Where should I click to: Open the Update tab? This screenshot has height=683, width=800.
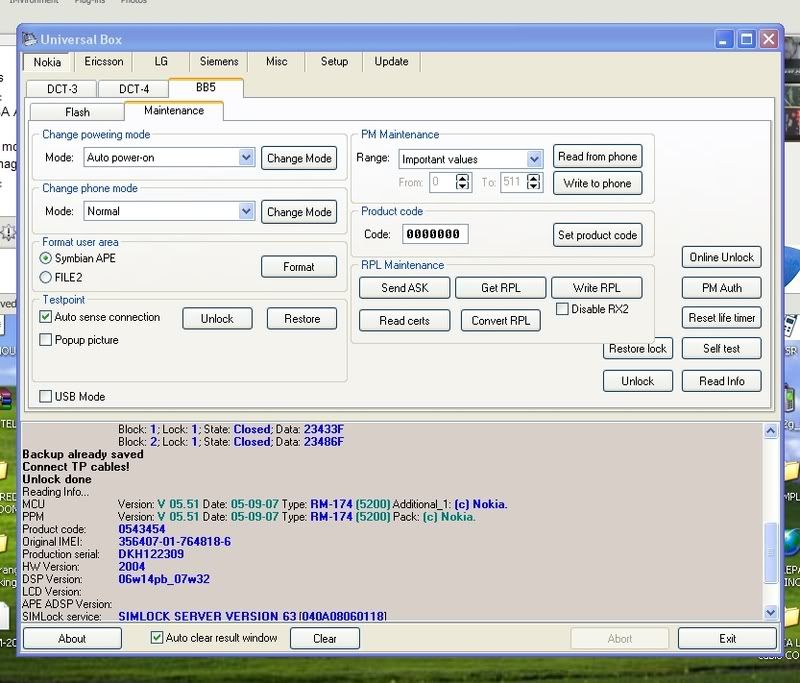[391, 62]
